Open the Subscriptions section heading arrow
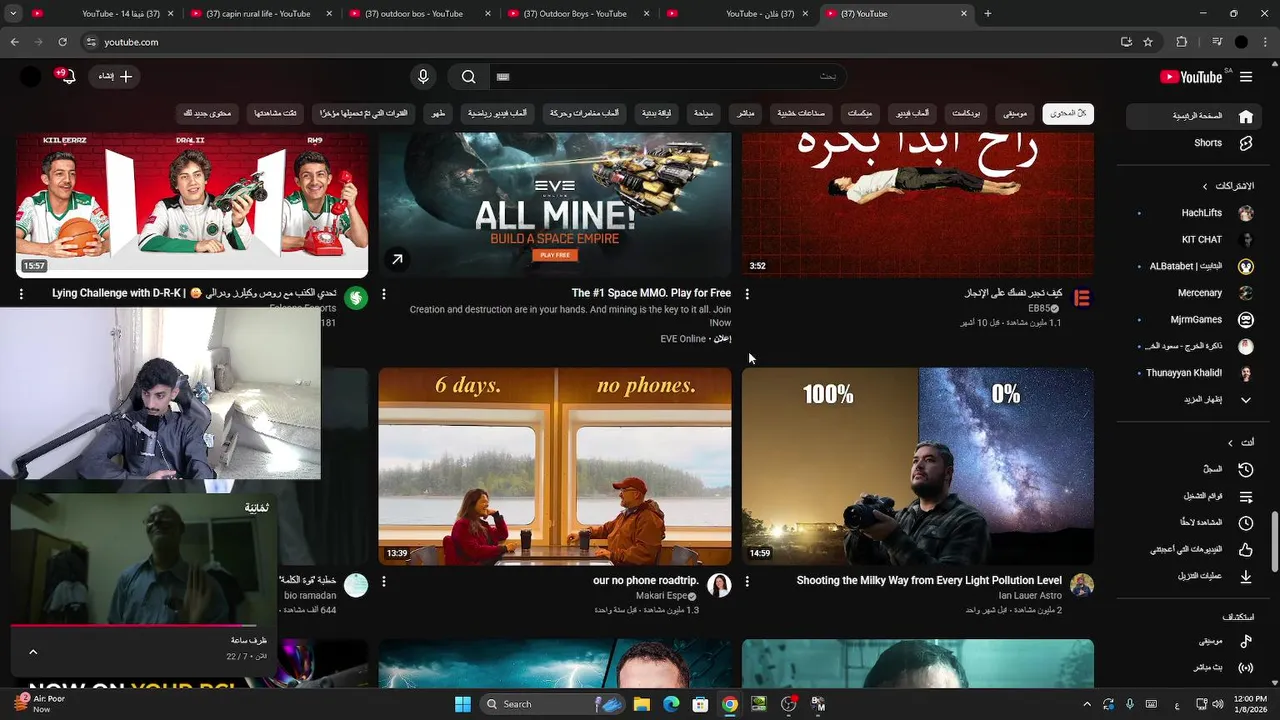Screen dimensions: 1280x720 (1205, 186)
